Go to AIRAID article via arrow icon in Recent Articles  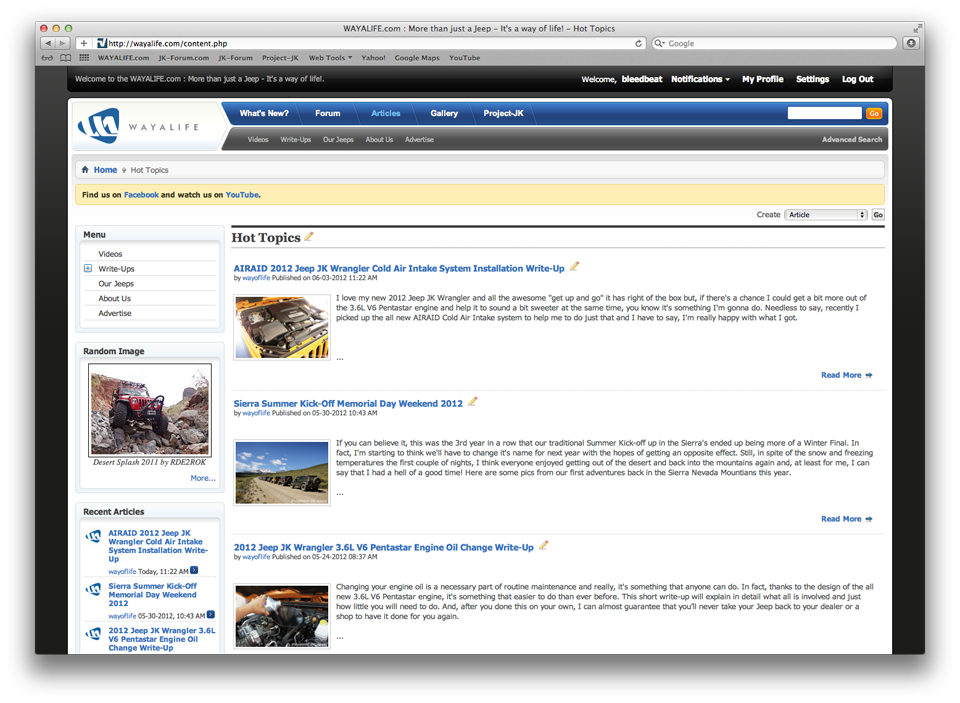pyautogui.click(x=194, y=571)
